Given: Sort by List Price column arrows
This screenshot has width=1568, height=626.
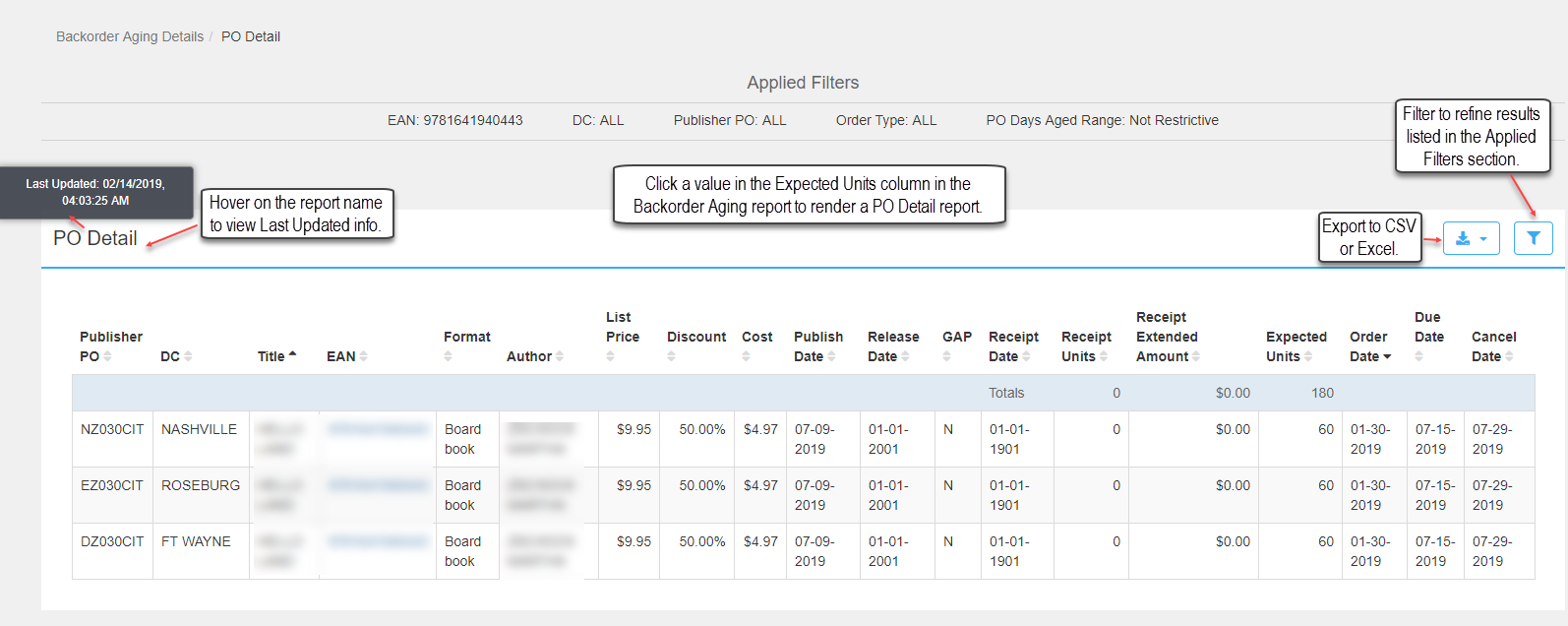Looking at the screenshot, I should [611, 356].
